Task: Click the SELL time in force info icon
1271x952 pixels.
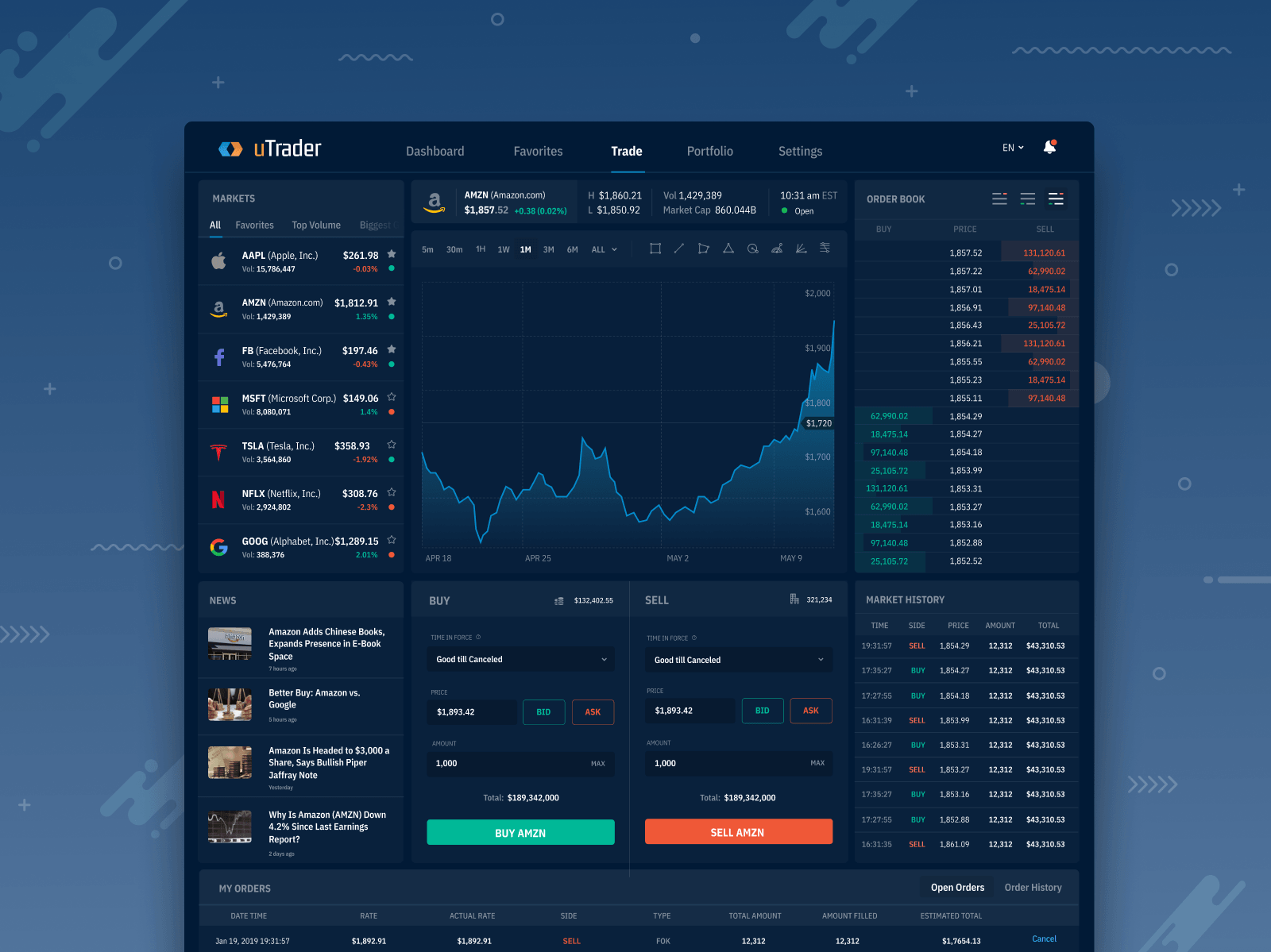Action: click(x=694, y=638)
